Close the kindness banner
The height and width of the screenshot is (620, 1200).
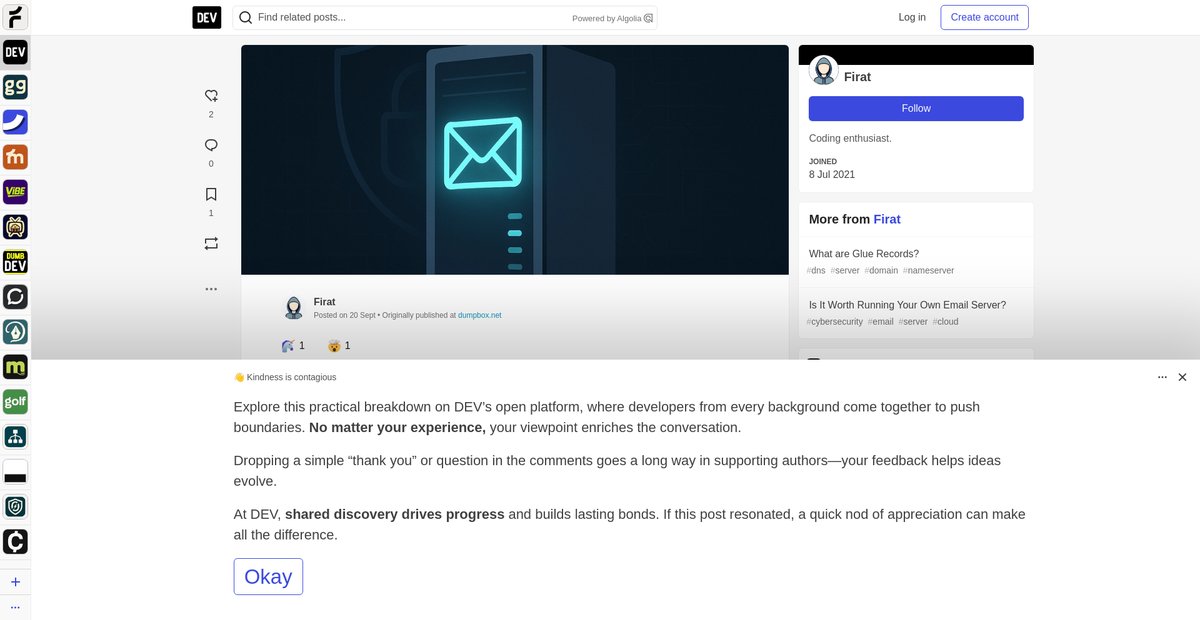point(1182,377)
